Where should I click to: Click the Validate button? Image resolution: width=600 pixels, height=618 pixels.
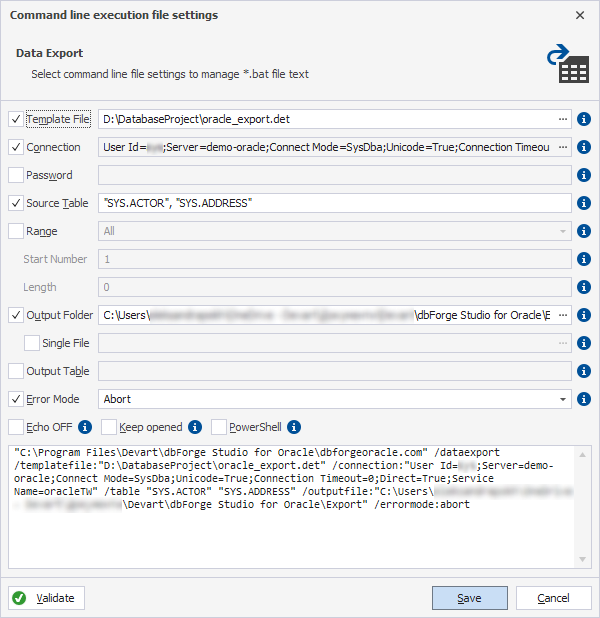[x=47, y=598]
